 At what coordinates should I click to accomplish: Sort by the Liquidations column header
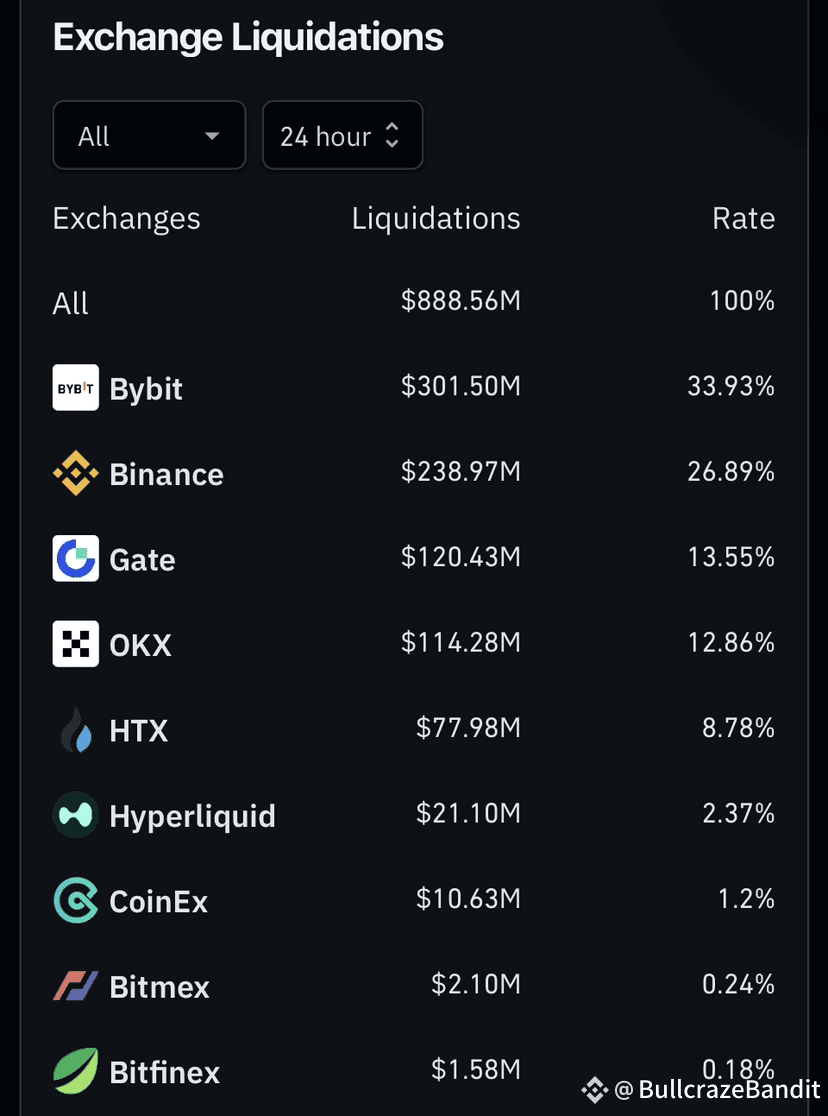[x=436, y=219]
